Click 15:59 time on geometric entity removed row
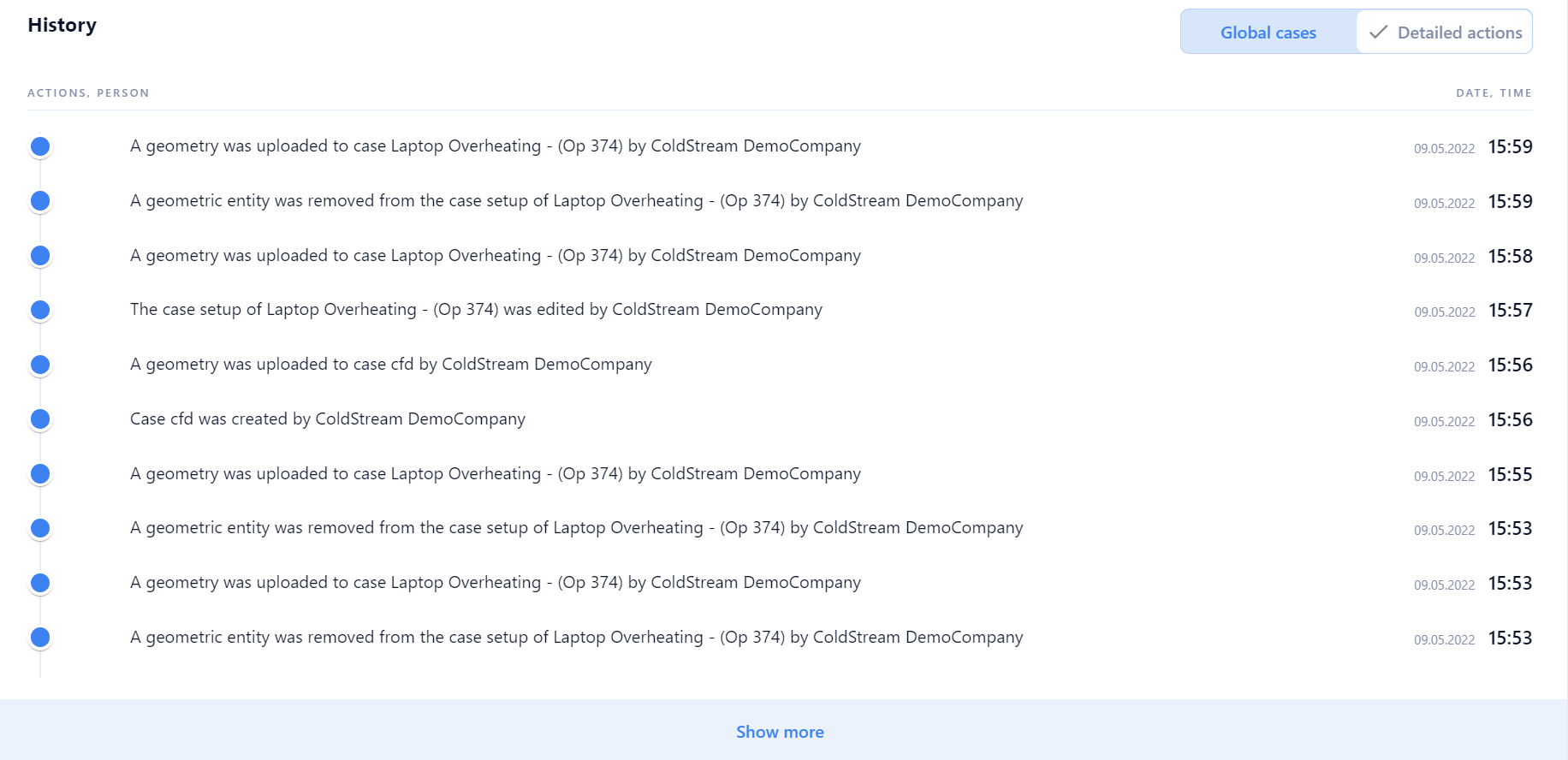Viewport: 1568px width, 760px height. [x=1510, y=201]
